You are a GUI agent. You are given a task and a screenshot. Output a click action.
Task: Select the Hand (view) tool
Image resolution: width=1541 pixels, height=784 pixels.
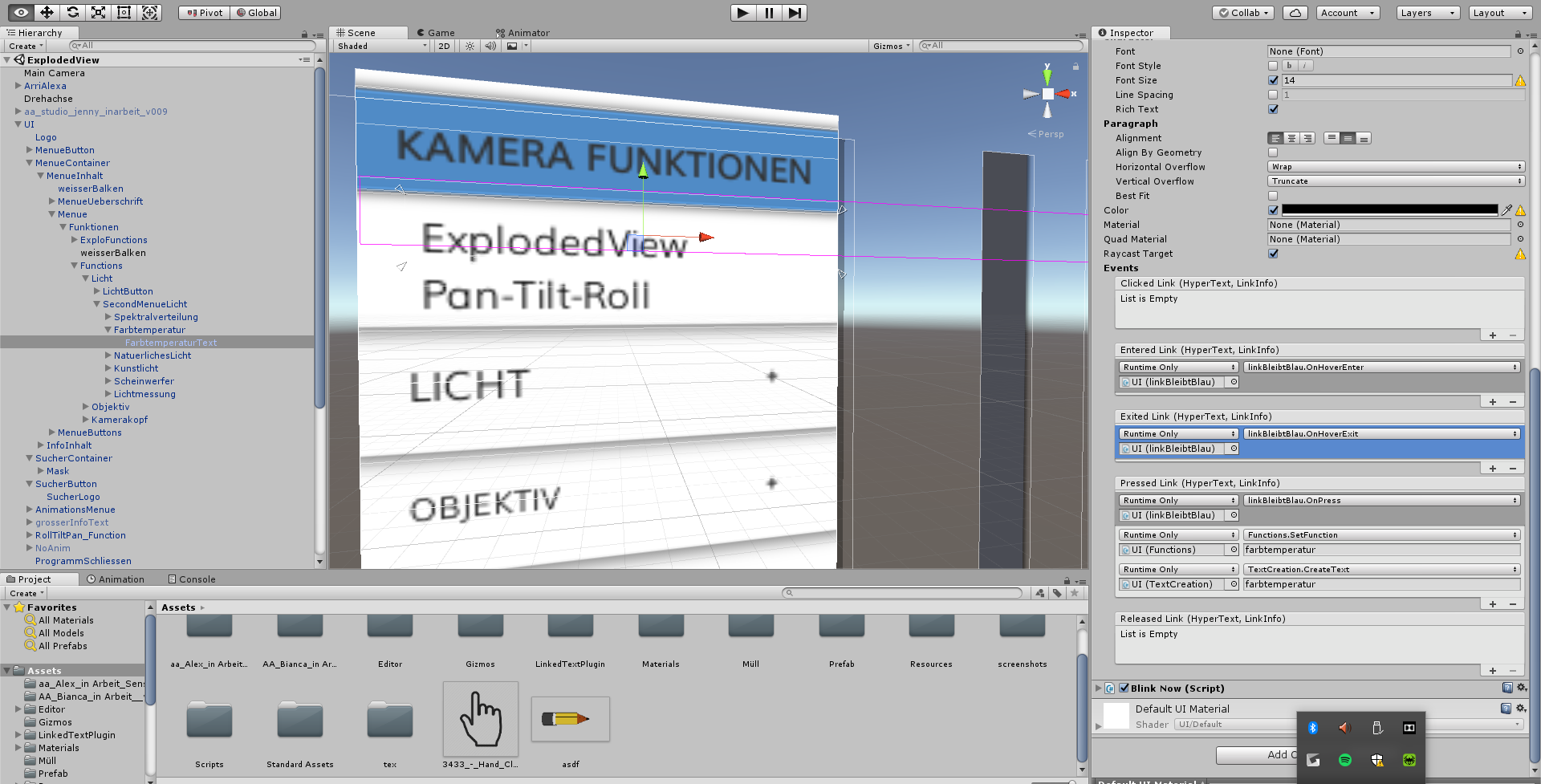point(21,13)
